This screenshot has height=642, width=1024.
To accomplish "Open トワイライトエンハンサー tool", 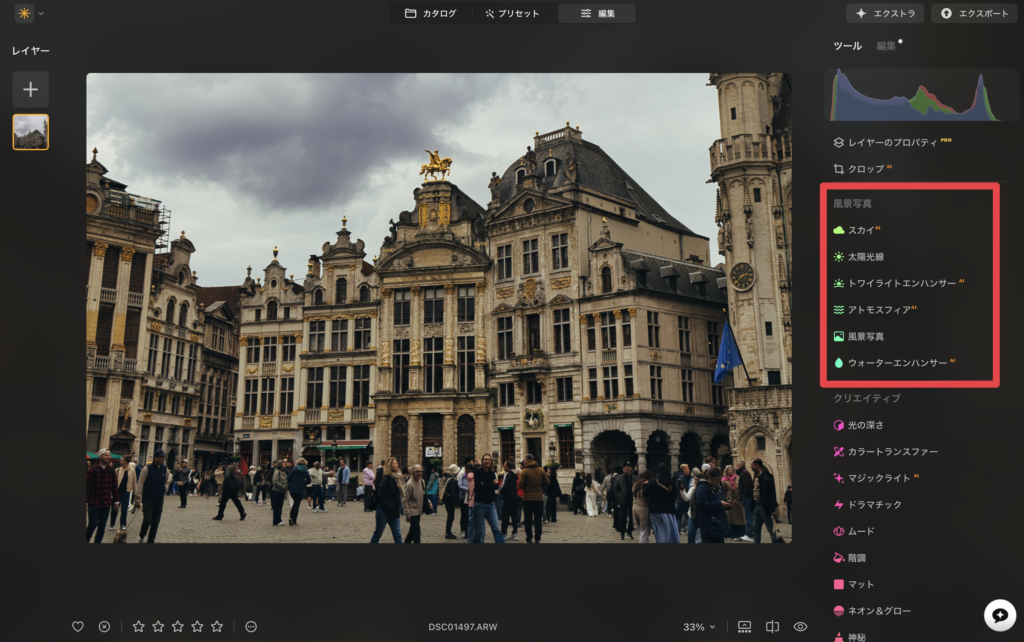I will [x=899, y=283].
